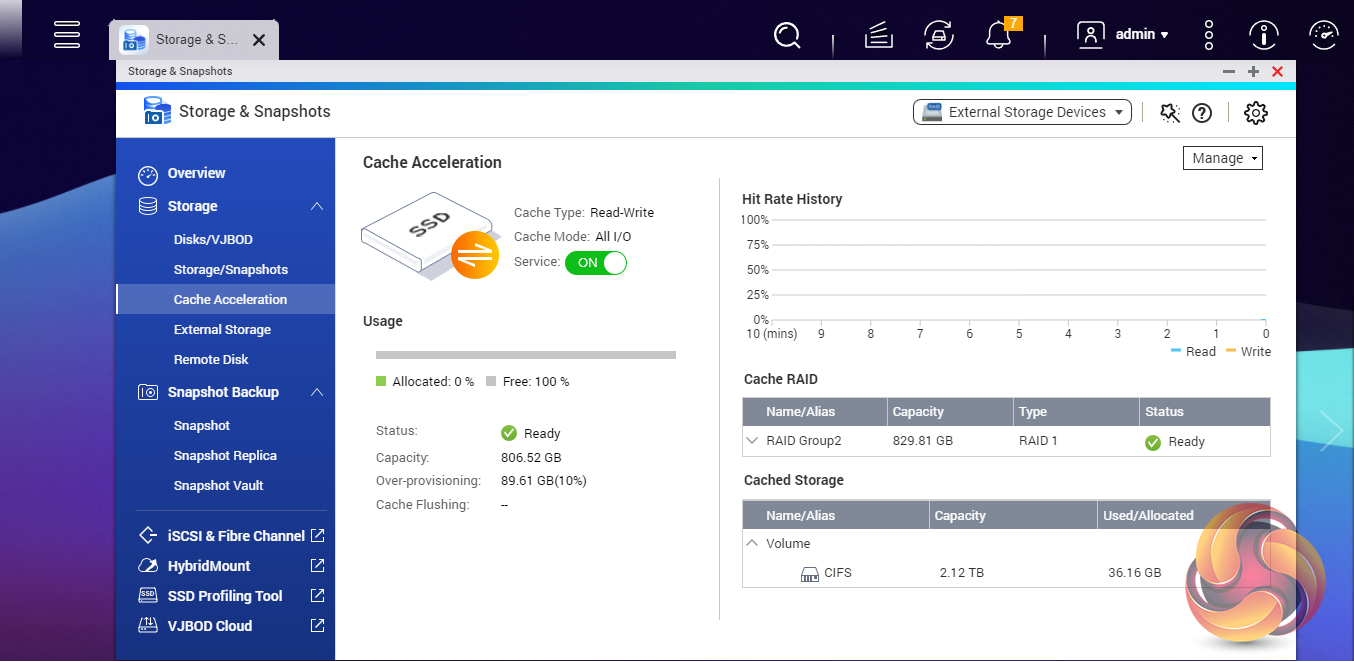
Task: Open the main hamburger menu
Action: click(x=67, y=33)
